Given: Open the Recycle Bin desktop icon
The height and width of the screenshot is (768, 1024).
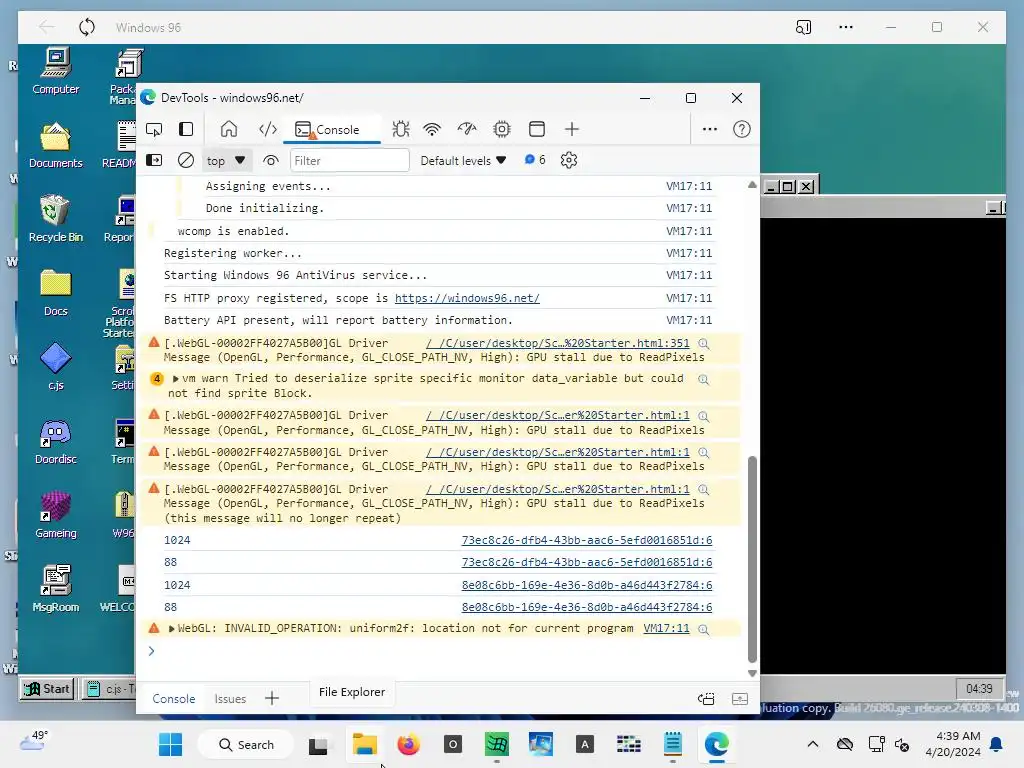Looking at the screenshot, I should click(x=56, y=219).
